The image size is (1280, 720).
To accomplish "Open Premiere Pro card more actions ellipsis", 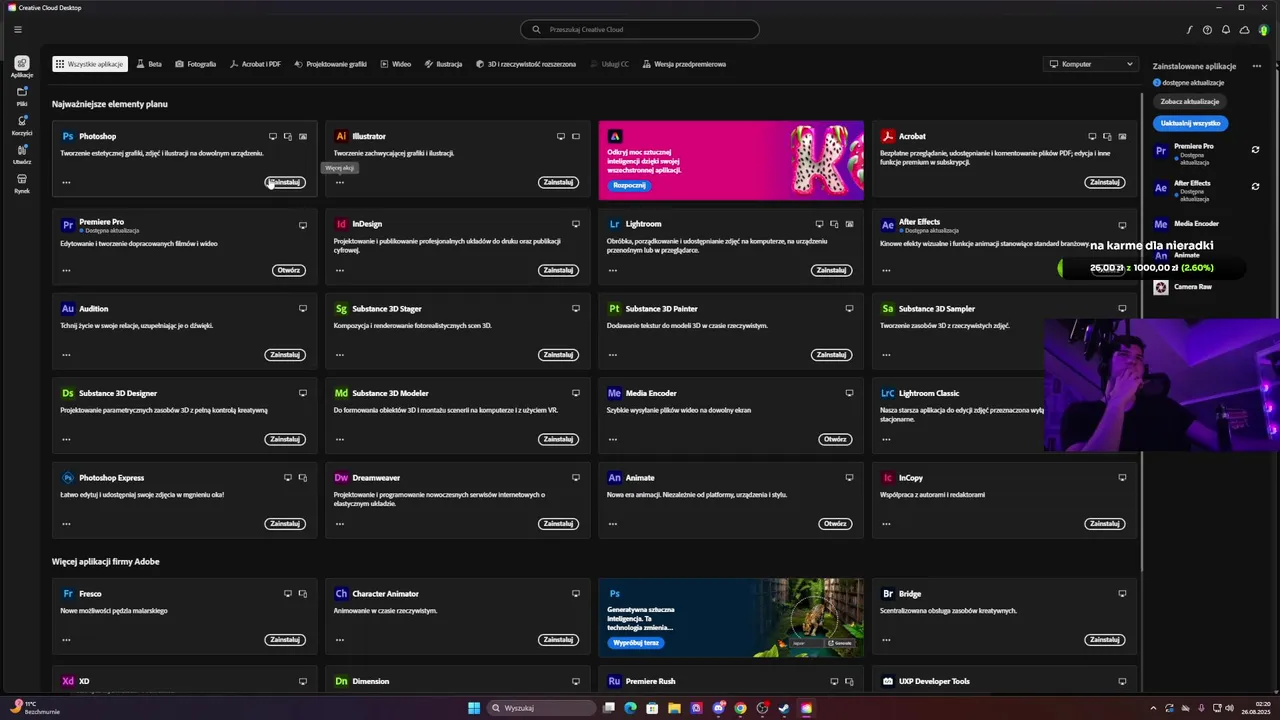I will coord(66,270).
